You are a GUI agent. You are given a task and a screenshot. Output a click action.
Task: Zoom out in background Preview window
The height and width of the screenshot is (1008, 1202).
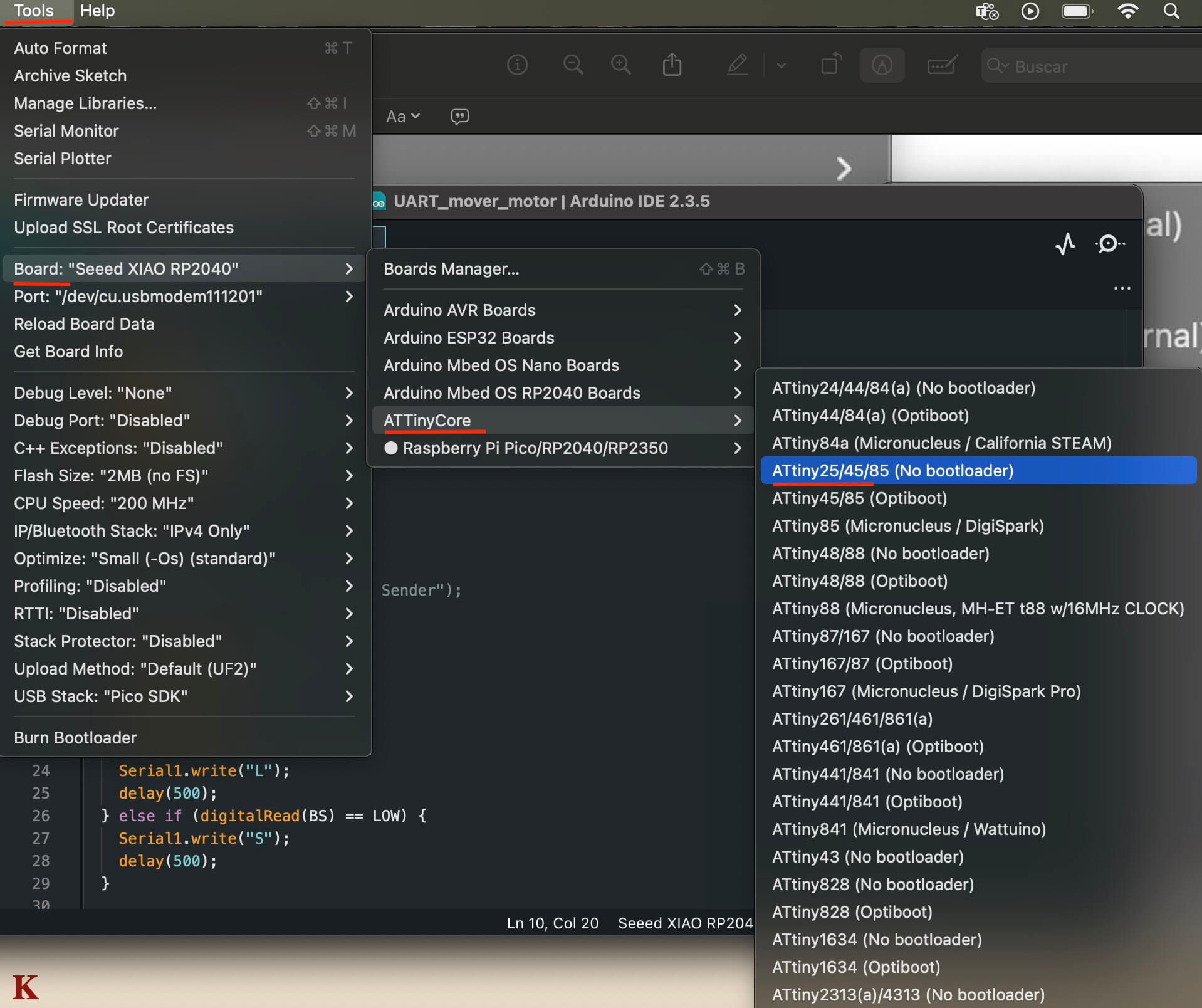coord(573,65)
